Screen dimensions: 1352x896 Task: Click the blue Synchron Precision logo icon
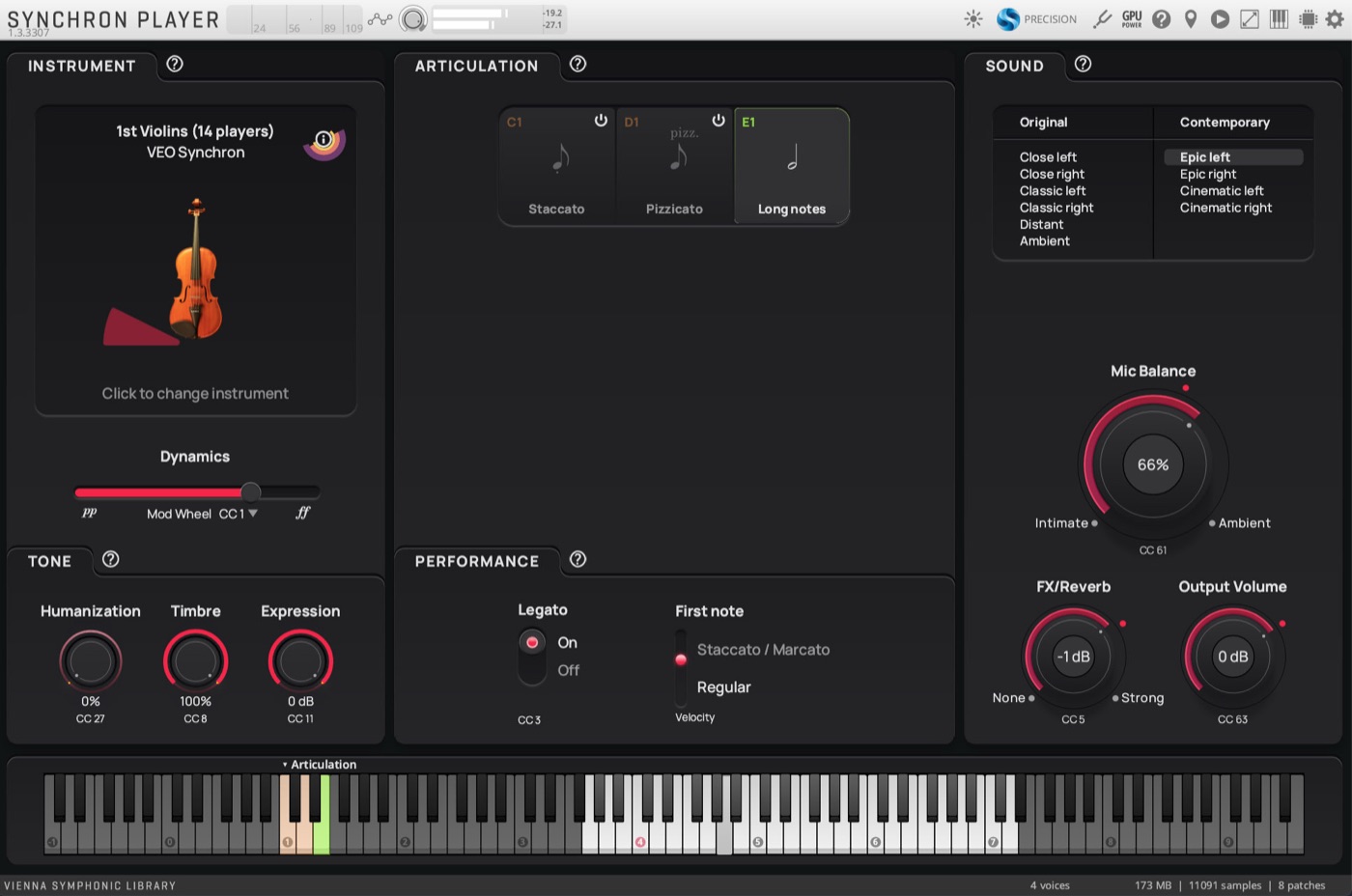pos(1008,19)
